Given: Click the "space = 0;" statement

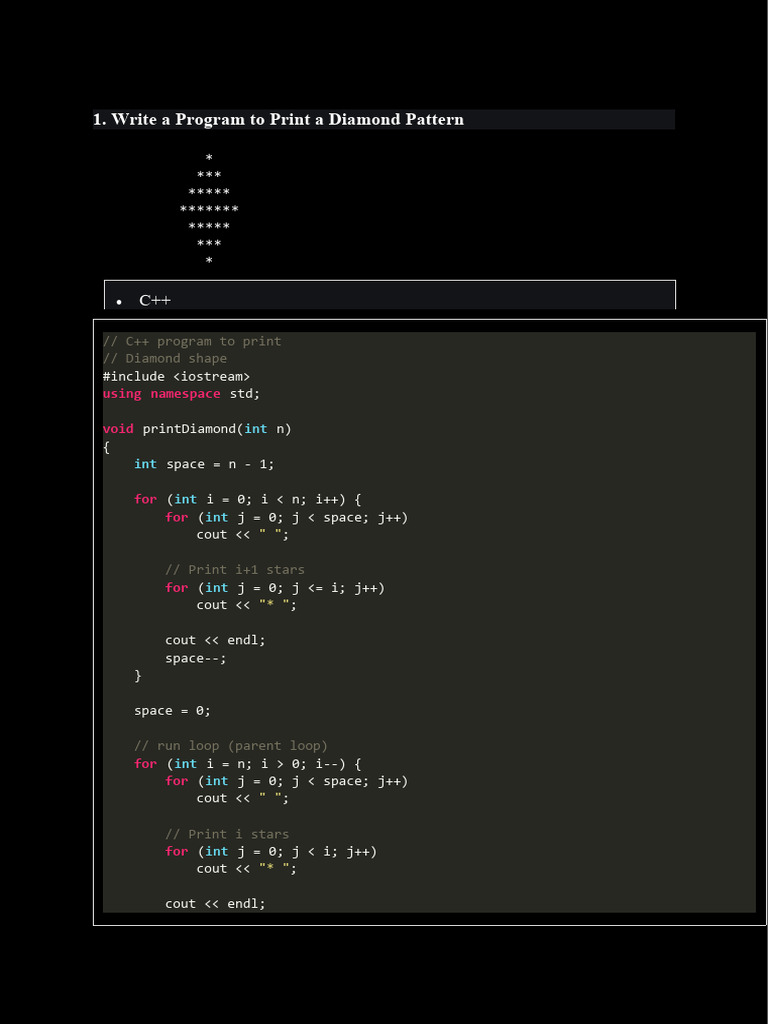Looking at the screenshot, I should tap(172, 711).
